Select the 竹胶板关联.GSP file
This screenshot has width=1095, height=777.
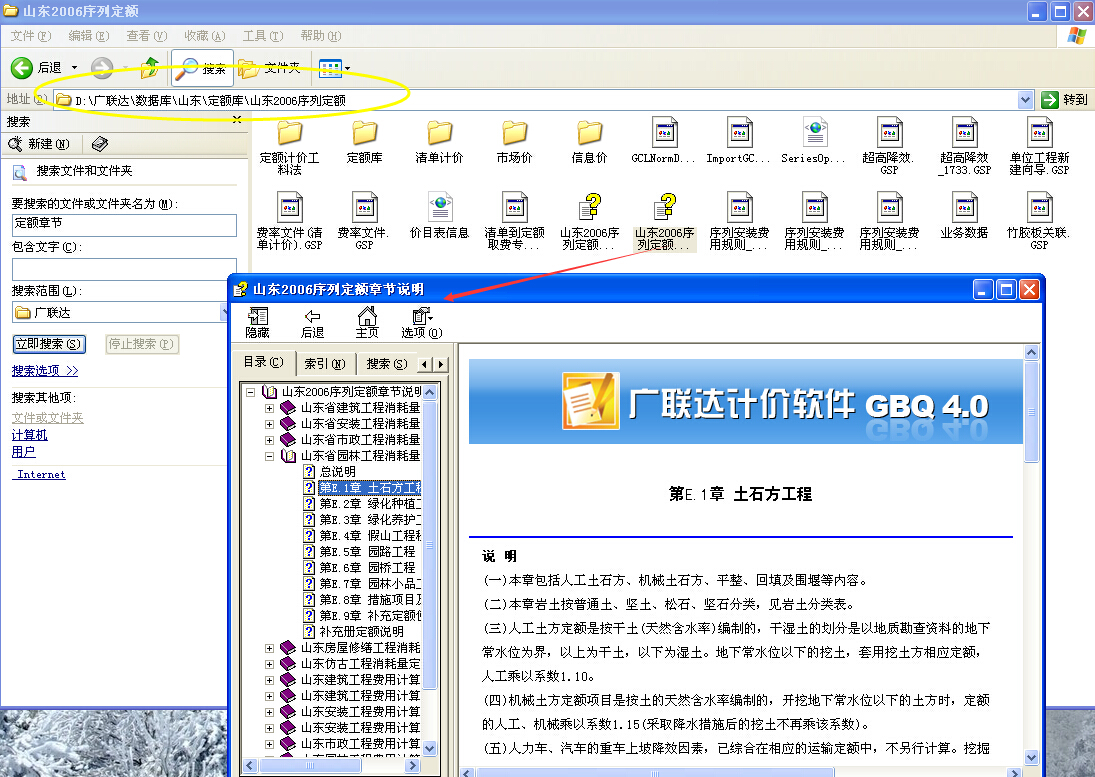point(1039,221)
